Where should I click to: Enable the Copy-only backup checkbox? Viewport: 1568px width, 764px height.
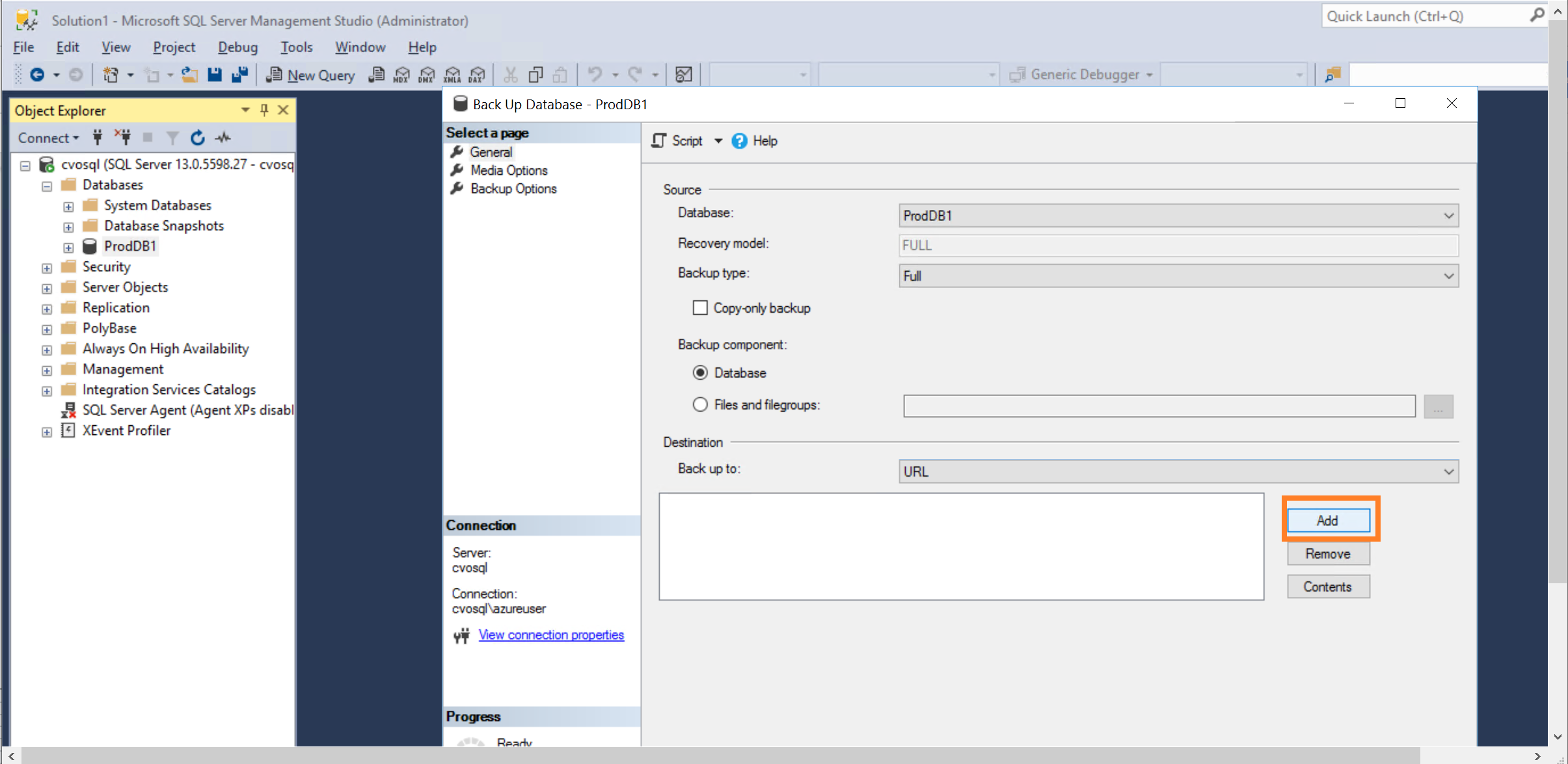(700, 308)
